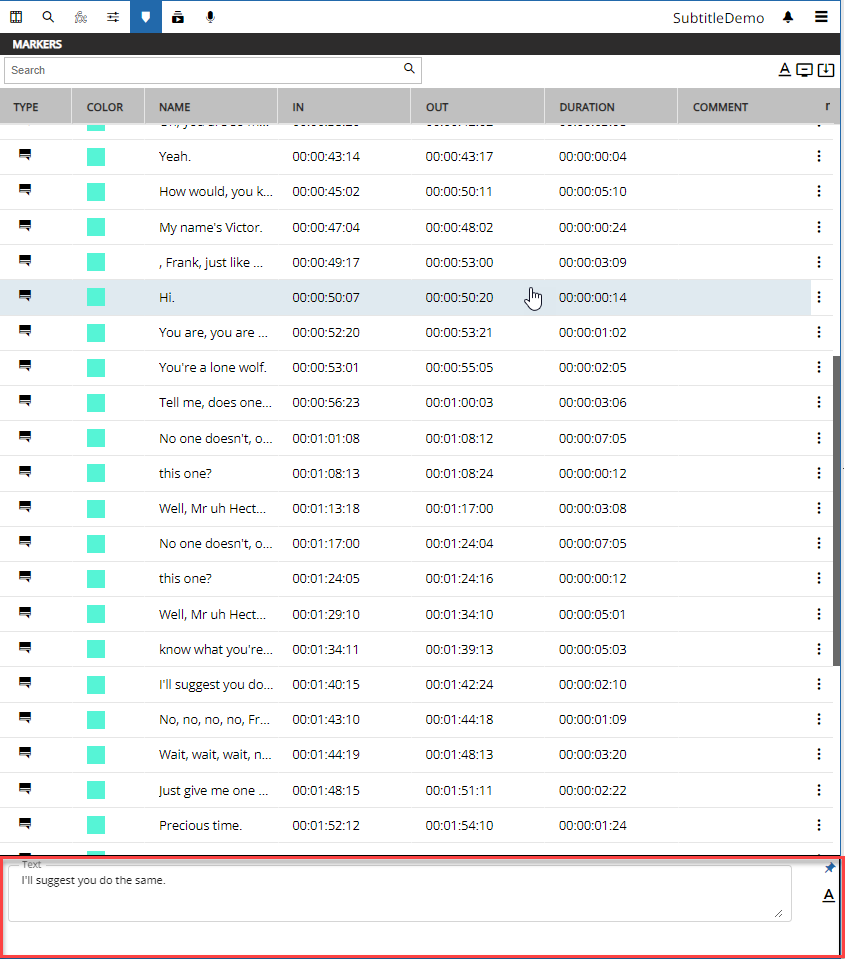This screenshot has height=959, width=845.
Task: Click the subtitle display icon above the table
Action: pos(805,70)
